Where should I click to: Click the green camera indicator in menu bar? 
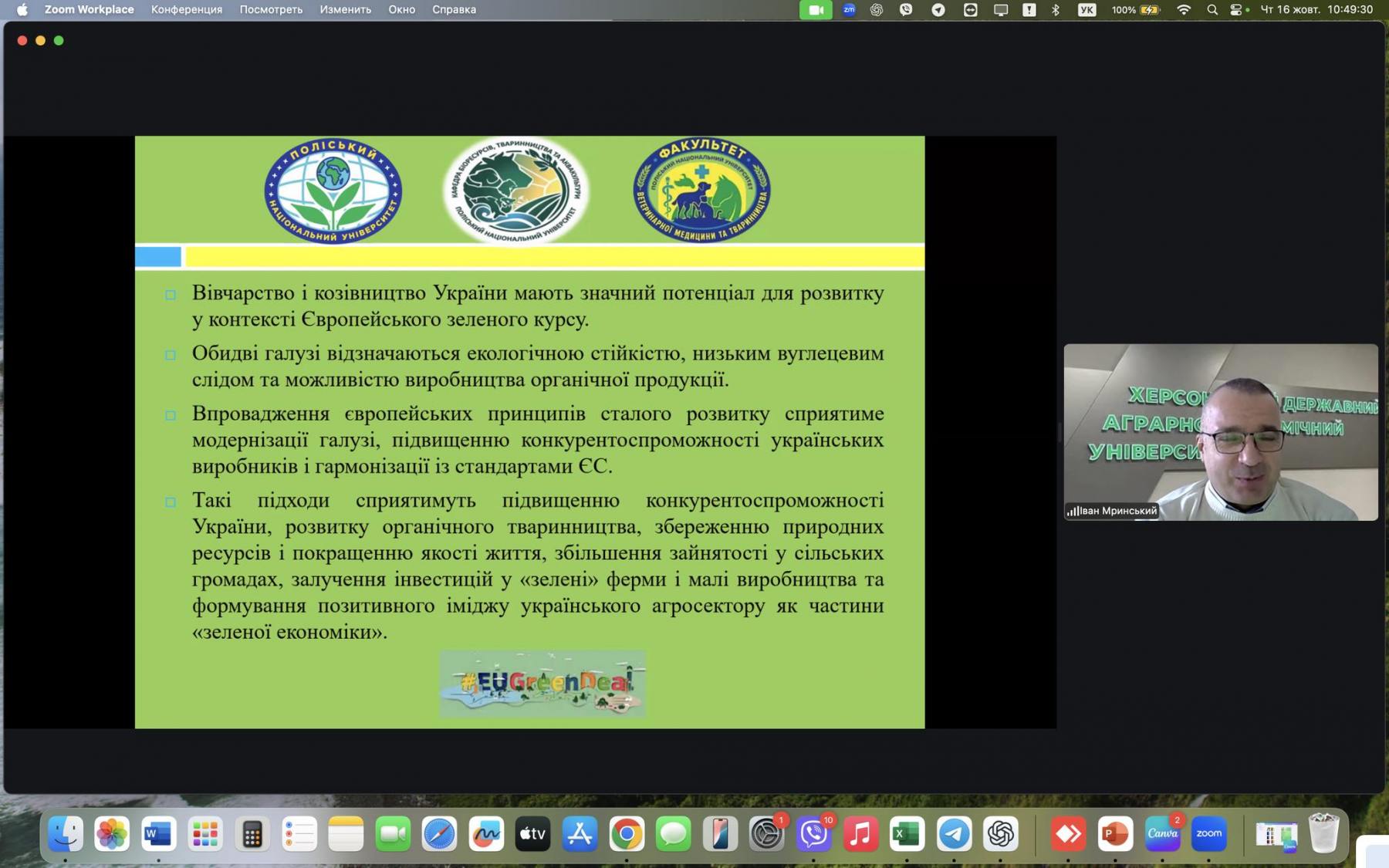point(816,9)
